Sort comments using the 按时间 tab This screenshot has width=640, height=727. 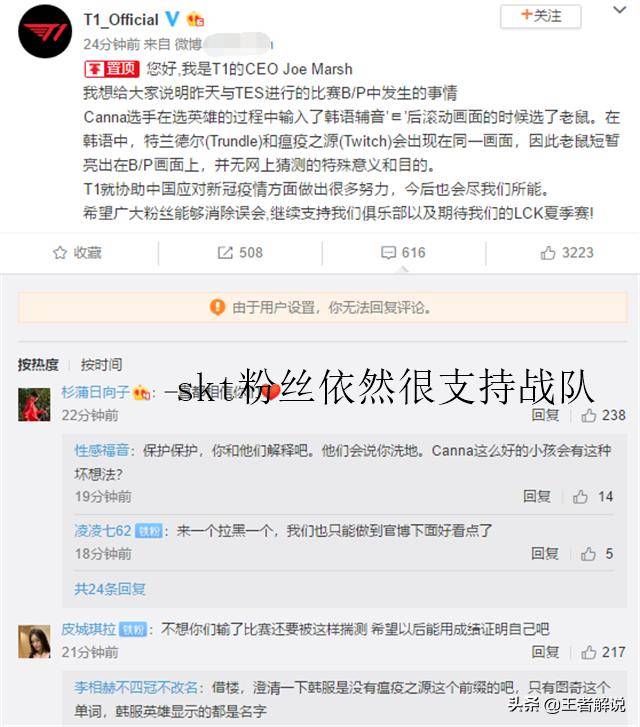pyautogui.click(x=101, y=364)
